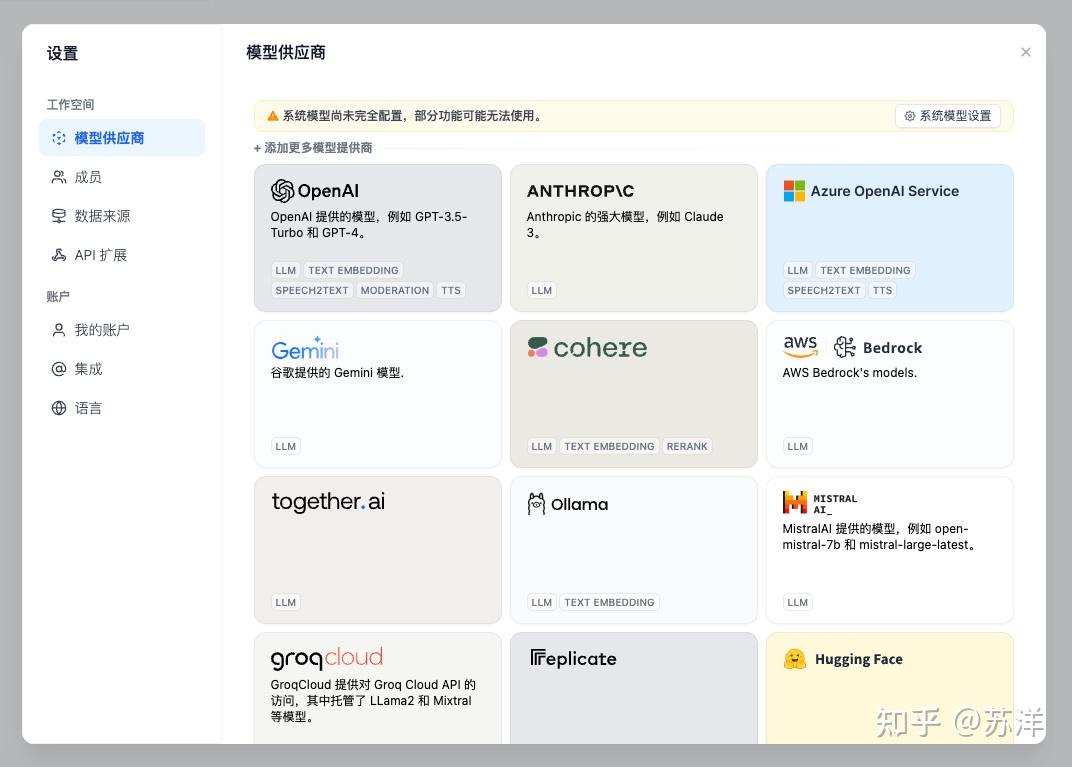Click the Mistral AI logo icon

795,502
